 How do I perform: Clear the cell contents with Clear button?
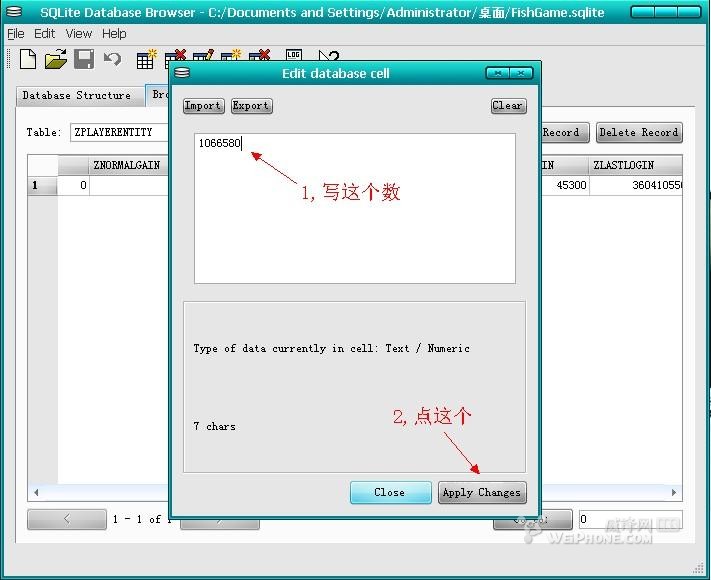508,106
